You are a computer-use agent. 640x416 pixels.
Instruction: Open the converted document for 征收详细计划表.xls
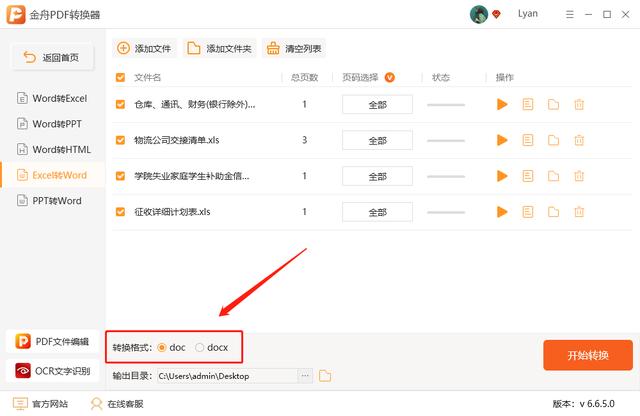point(528,212)
